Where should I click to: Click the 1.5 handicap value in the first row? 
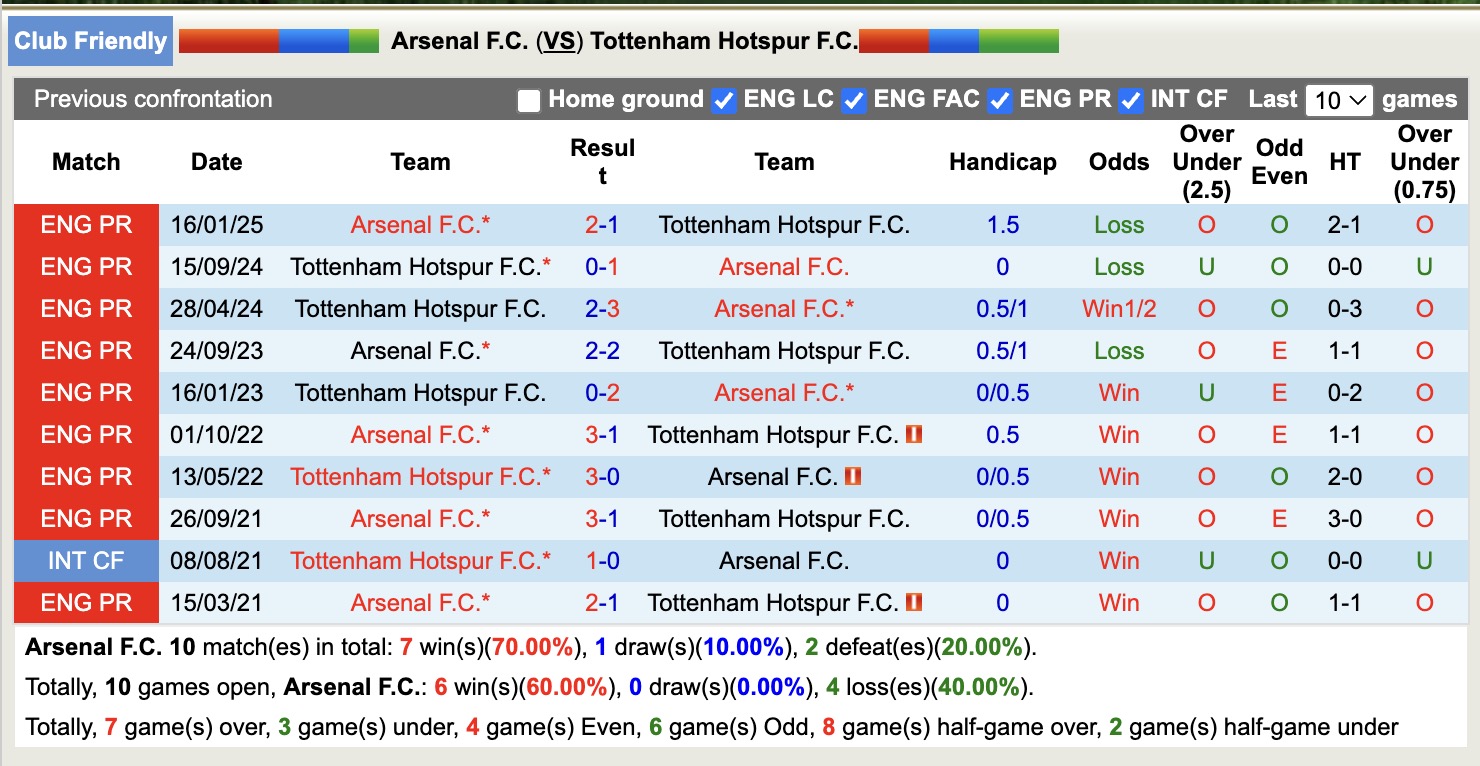tap(1002, 224)
